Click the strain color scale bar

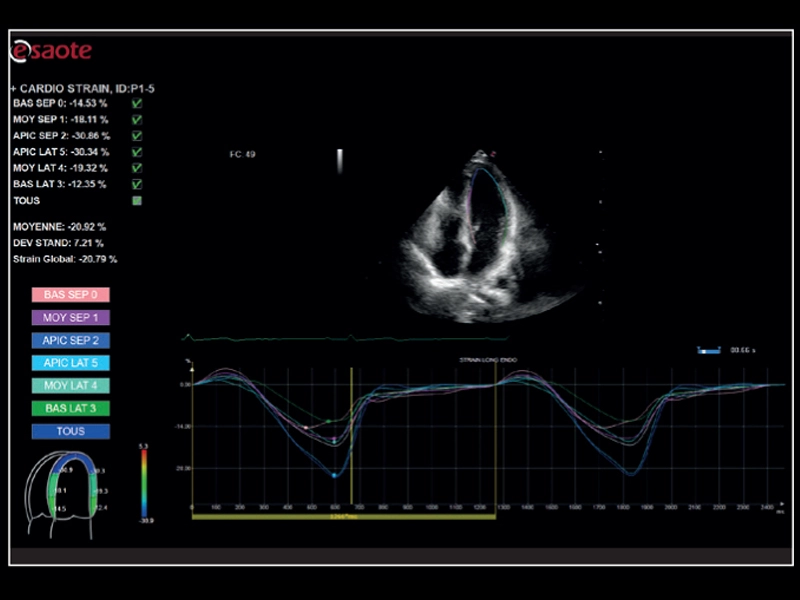143,483
